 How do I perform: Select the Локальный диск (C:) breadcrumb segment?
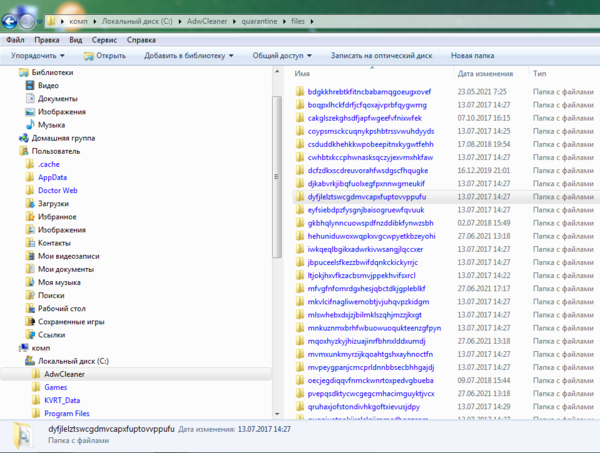pos(137,21)
